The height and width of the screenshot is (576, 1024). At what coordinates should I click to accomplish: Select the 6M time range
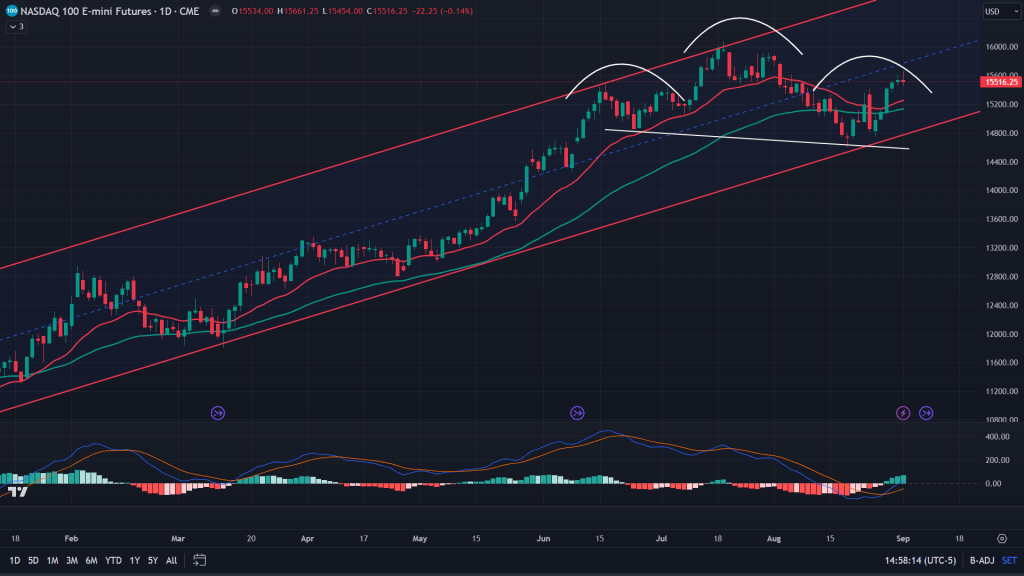click(x=91, y=560)
